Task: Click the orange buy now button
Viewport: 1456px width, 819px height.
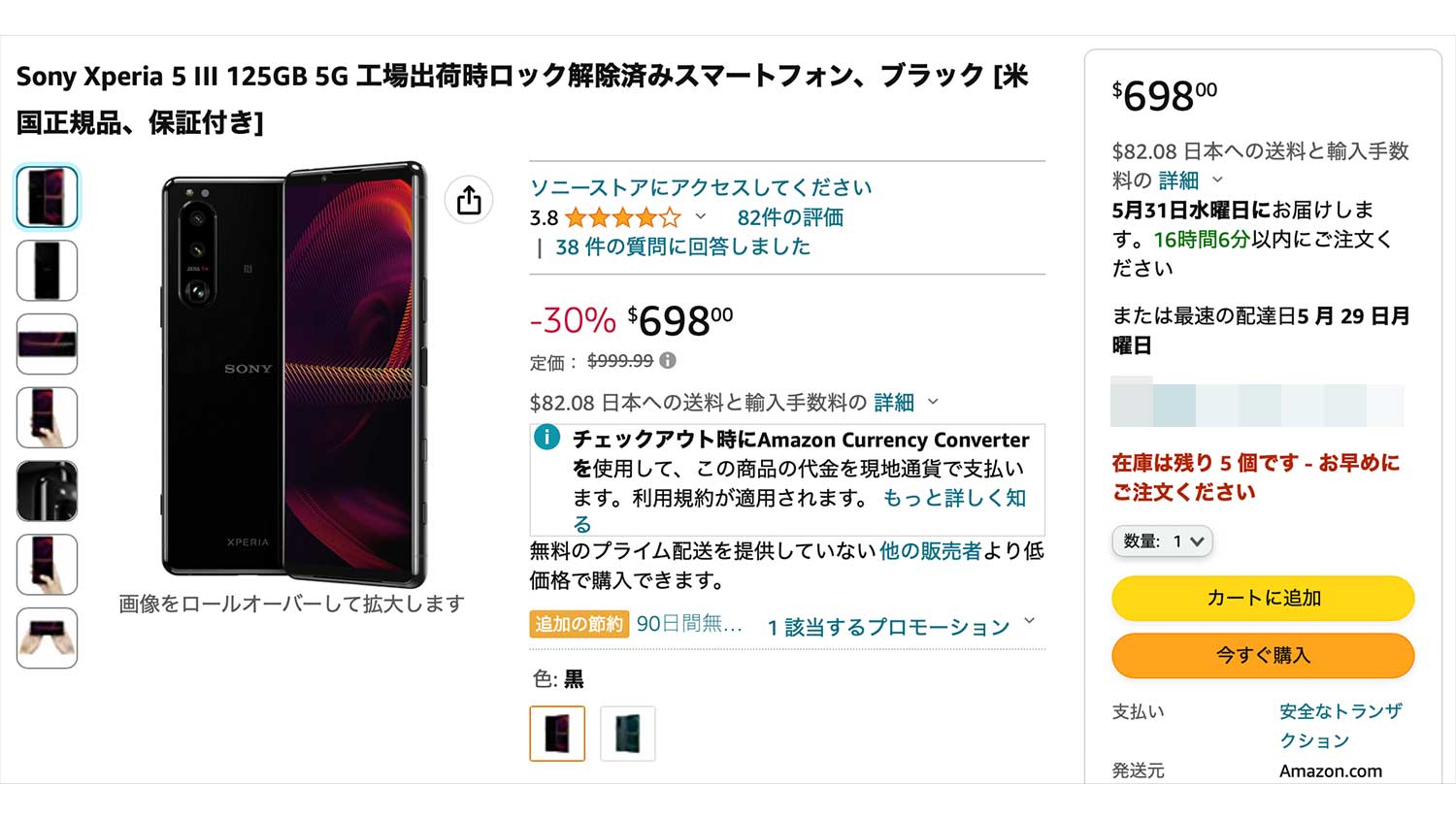Action: point(1263,655)
